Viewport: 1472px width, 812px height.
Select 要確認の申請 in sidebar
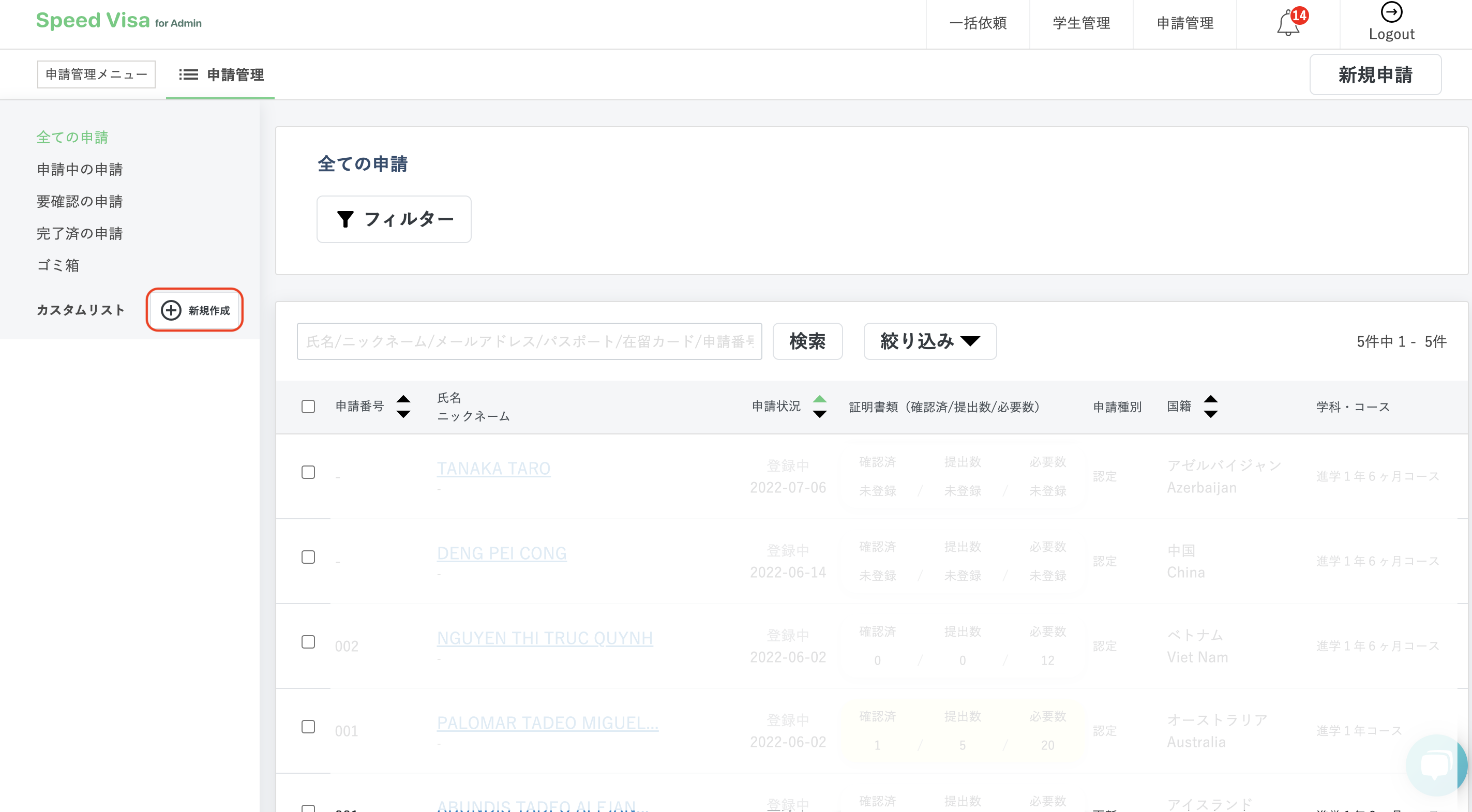pyautogui.click(x=80, y=201)
